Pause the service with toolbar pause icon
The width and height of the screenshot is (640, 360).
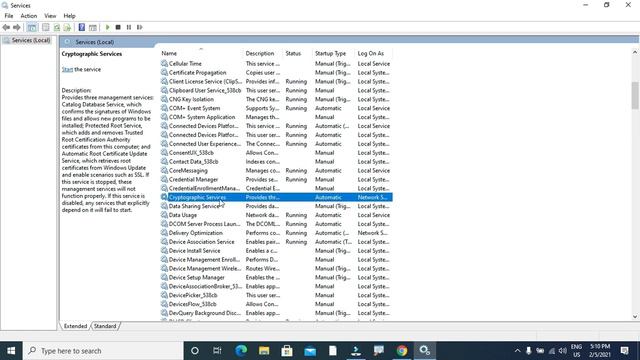(129, 27)
